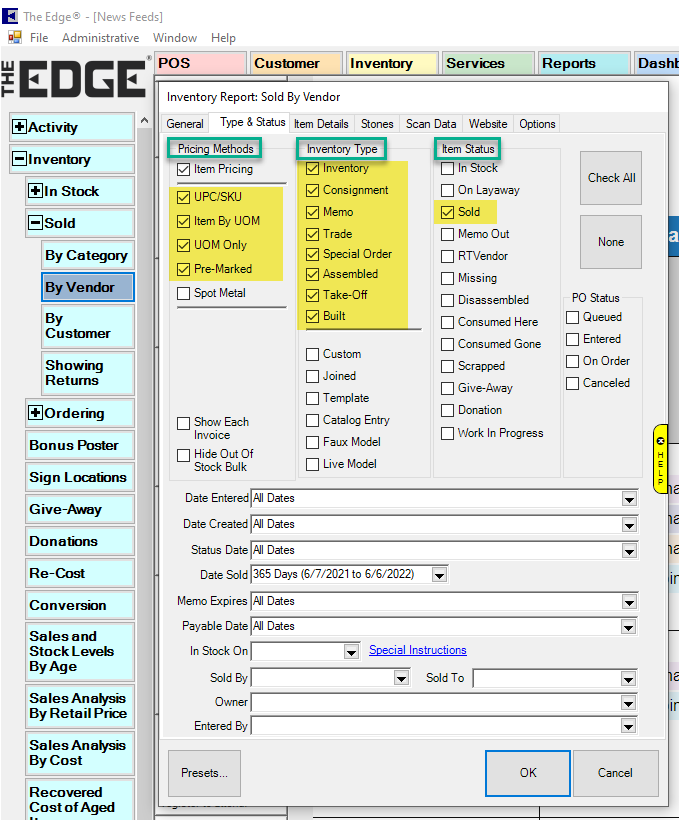Uncheck the Consignment inventory type
The width and height of the screenshot is (679, 820).
pyautogui.click(x=313, y=190)
